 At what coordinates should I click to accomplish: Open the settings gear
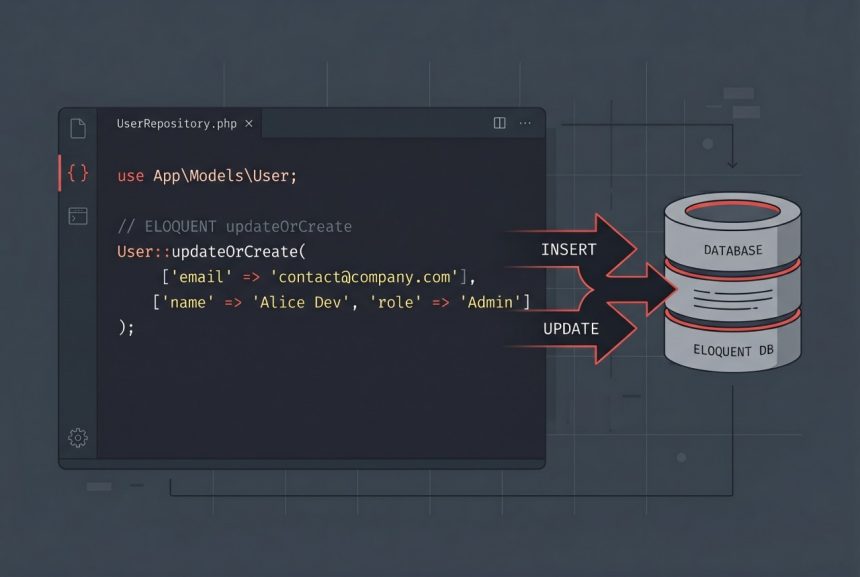76,438
